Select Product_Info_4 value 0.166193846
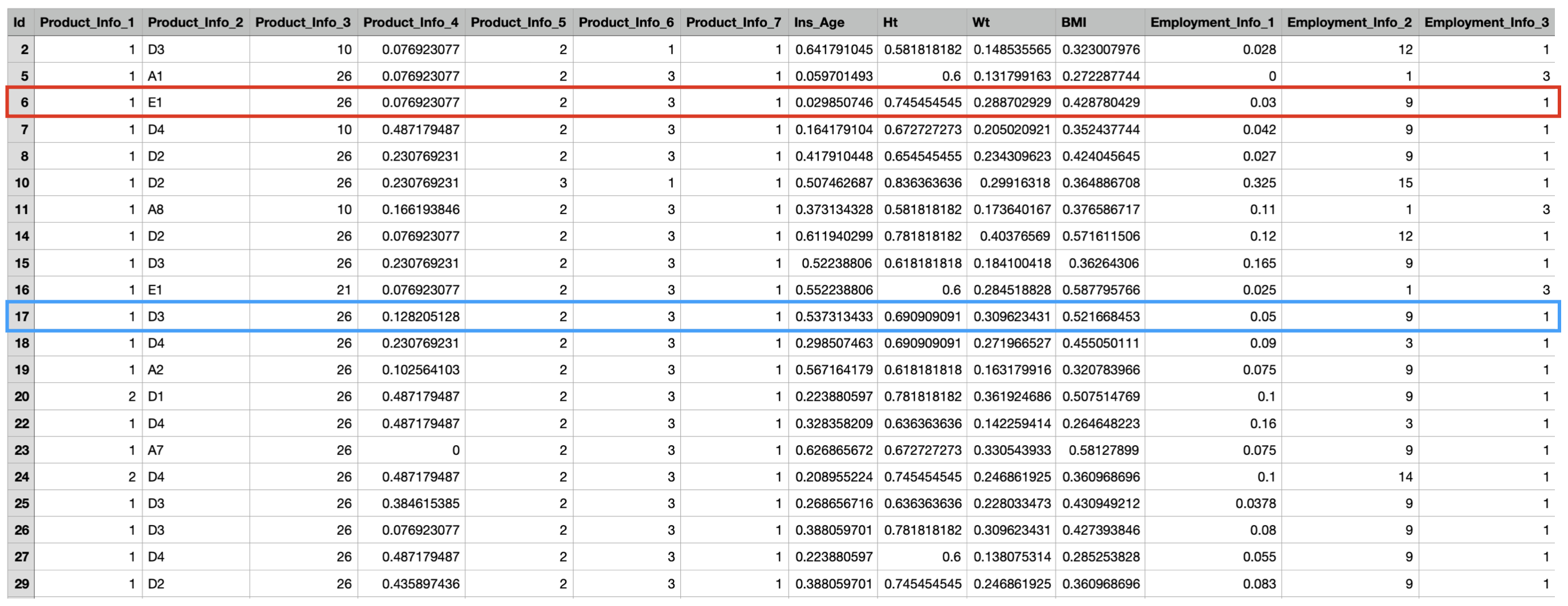The image size is (1568, 606). click(x=412, y=209)
